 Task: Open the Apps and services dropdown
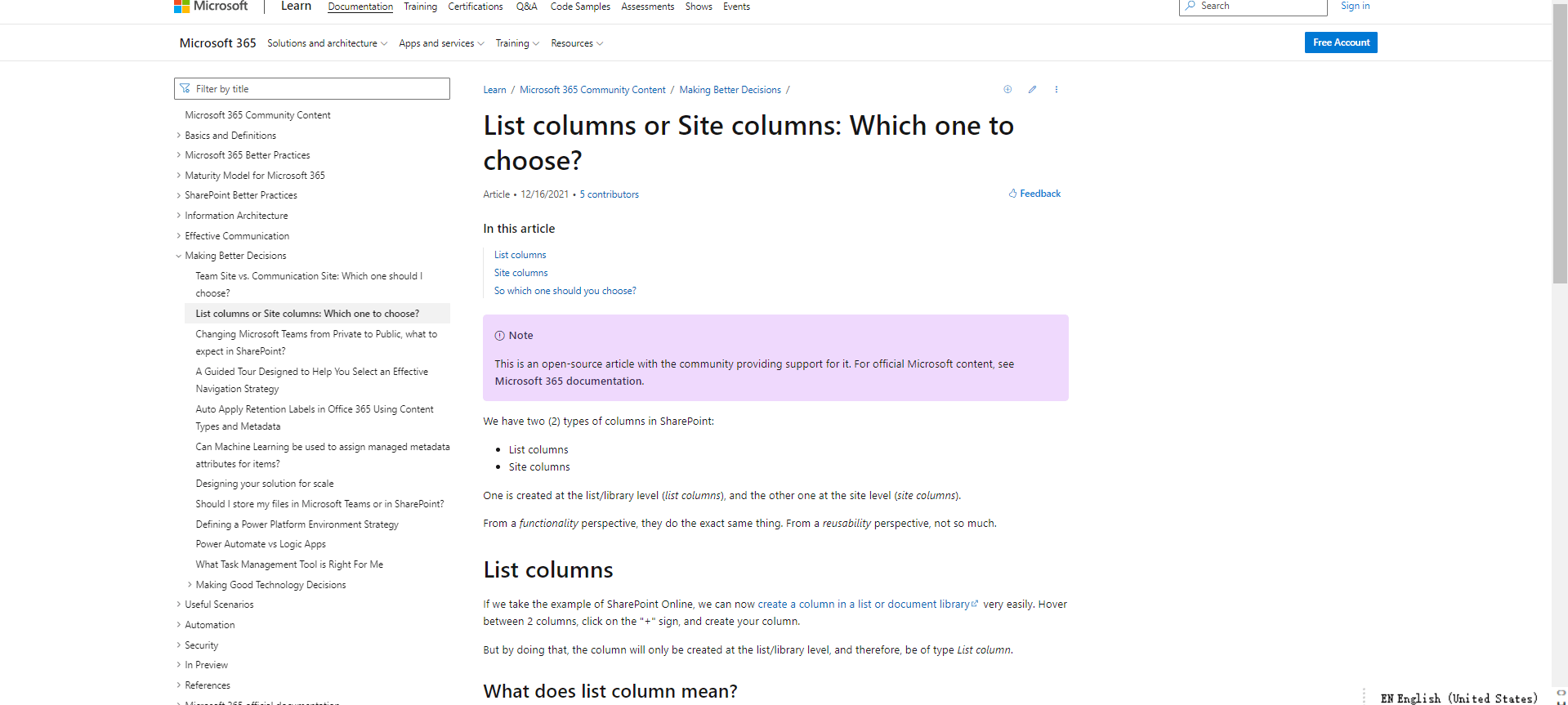click(441, 43)
